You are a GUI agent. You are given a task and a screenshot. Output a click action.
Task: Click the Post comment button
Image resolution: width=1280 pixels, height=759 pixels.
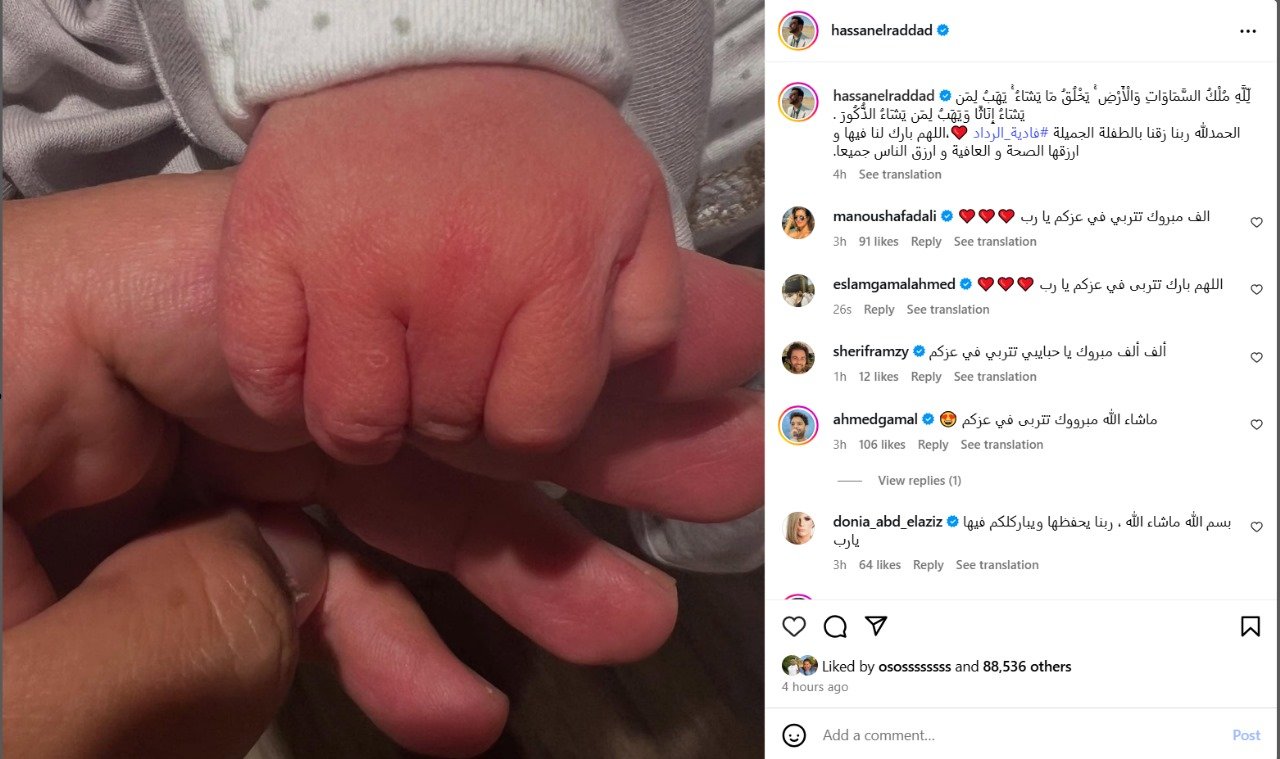[x=1246, y=735]
